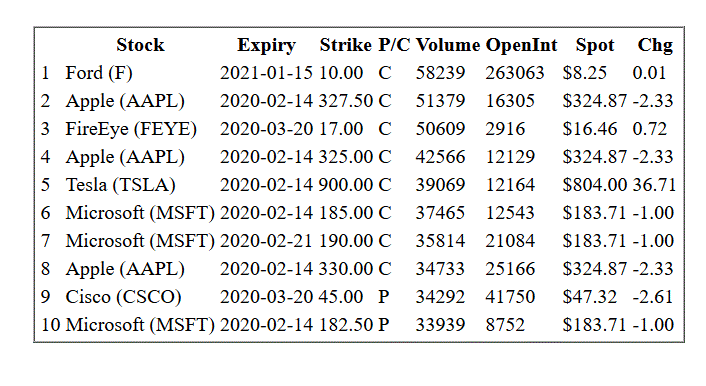Click the Spot column header
Viewport: 706px width, 386px height.
[594, 45]
